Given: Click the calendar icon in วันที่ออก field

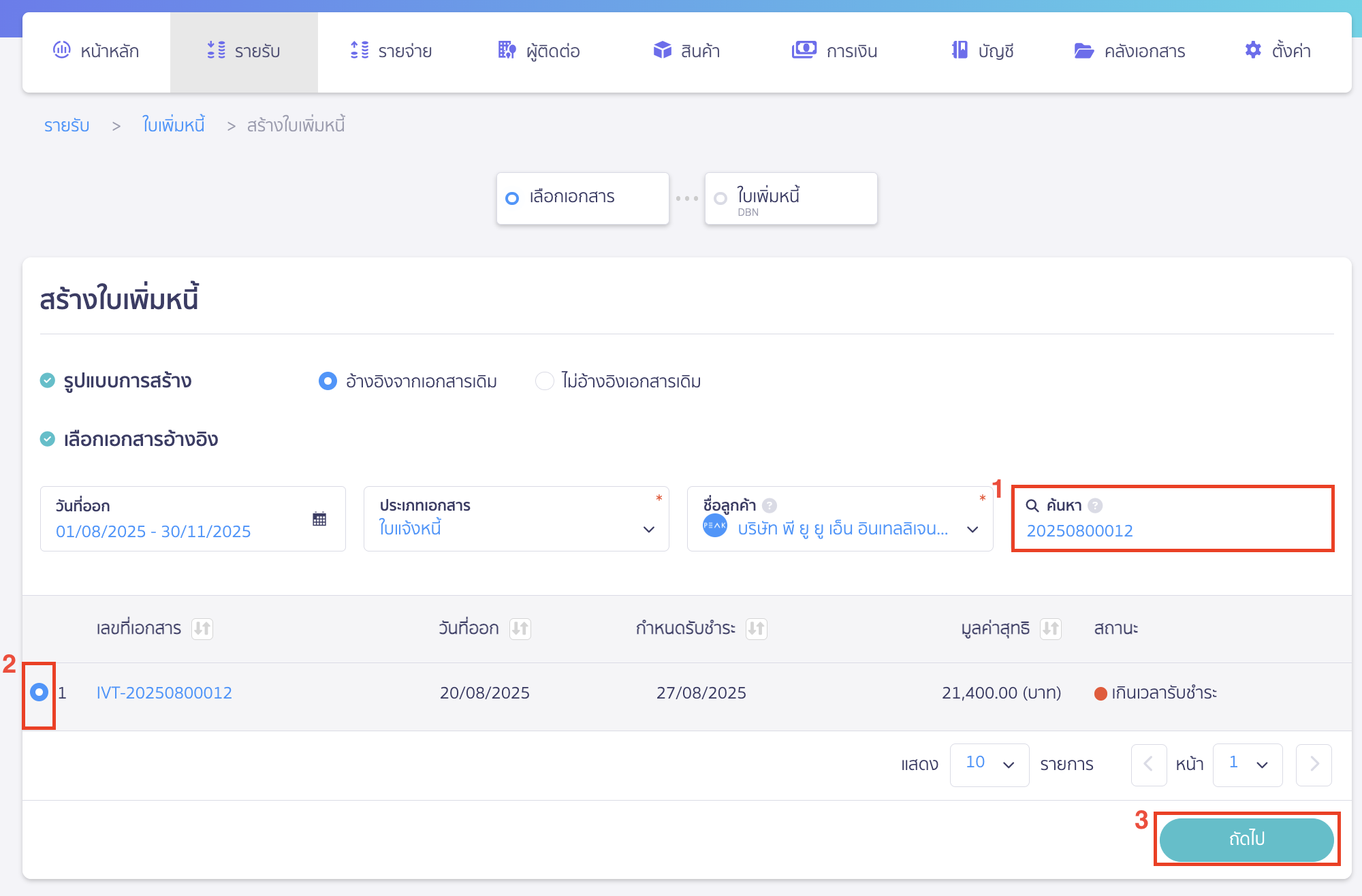Looking at the screenshot, I should 319,519.
